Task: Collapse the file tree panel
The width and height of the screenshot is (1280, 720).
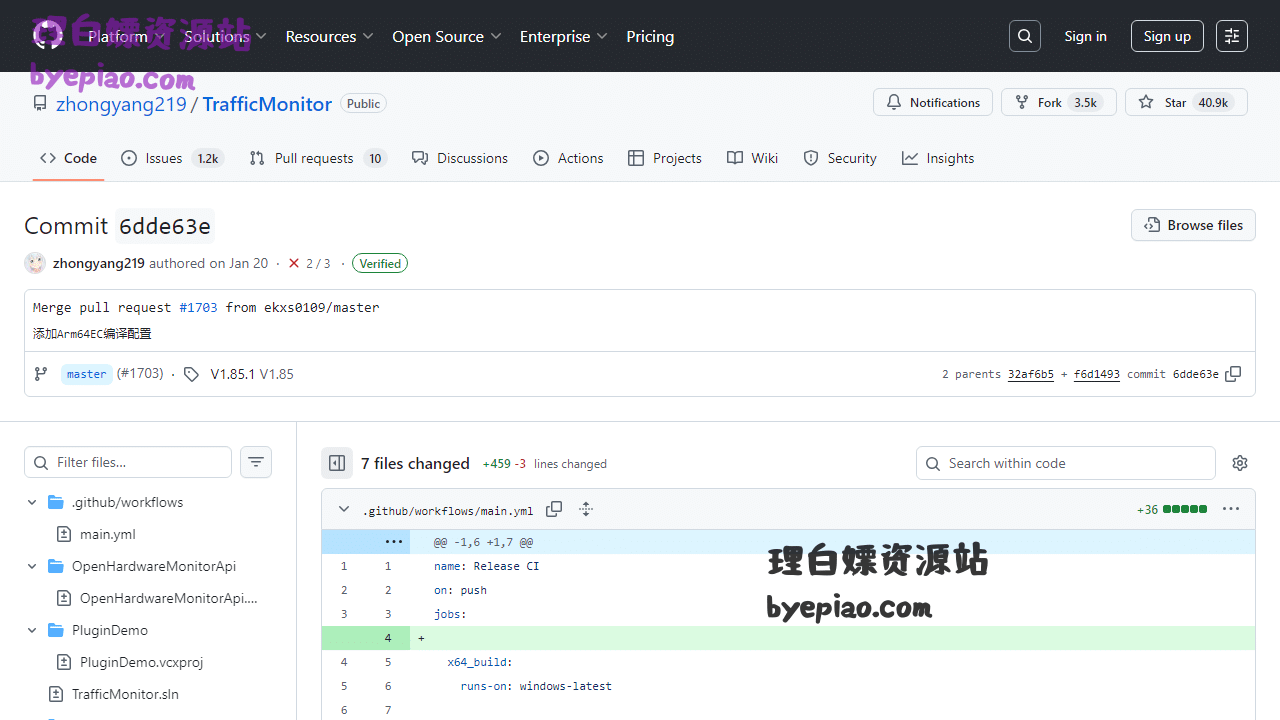Action: click(337, 463)
